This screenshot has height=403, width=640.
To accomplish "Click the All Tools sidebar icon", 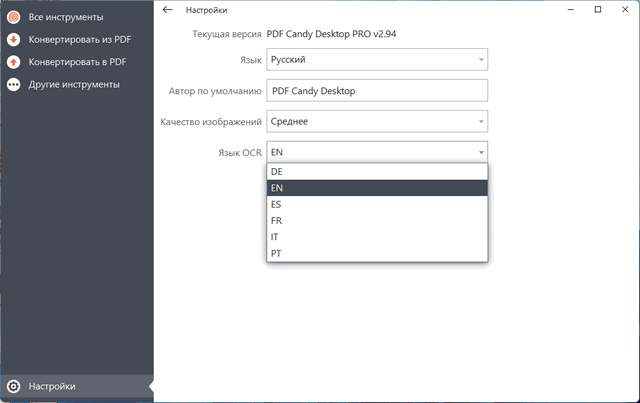I will click(13, 18).
